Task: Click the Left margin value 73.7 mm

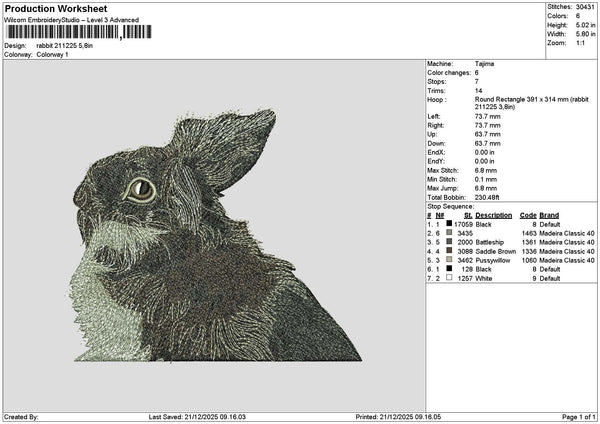Action: tap(488, 116)
